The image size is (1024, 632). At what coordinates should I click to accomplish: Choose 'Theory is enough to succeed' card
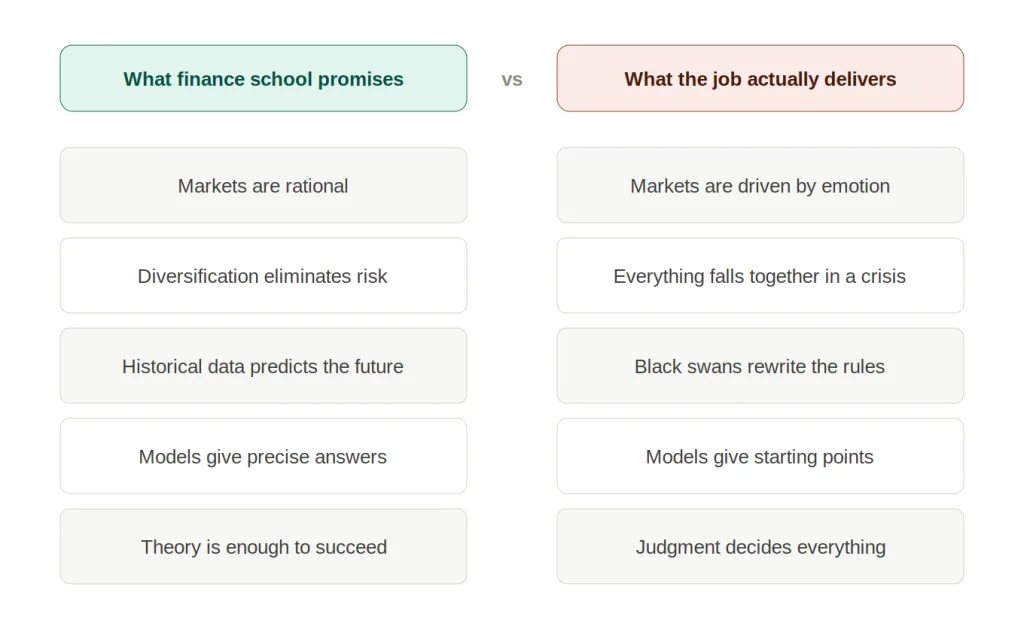pyautogui.click(x=263, y=546)
